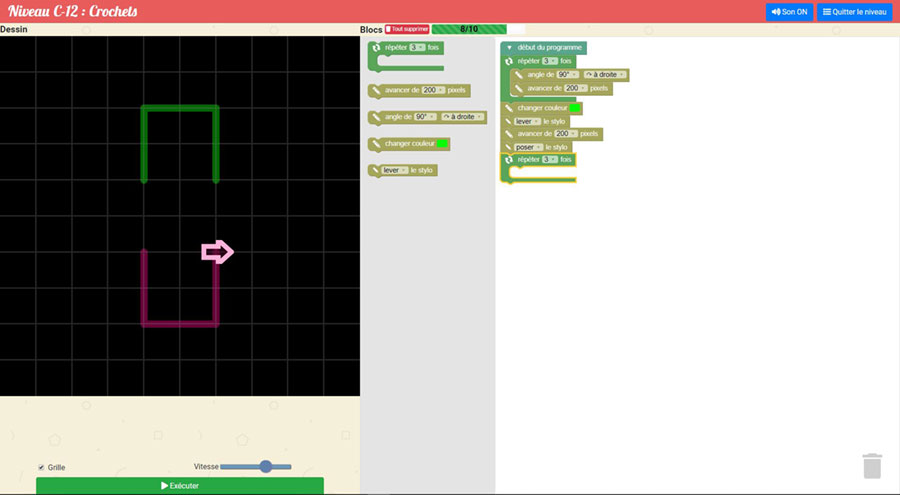Click Quitter le niveau menu button

pos(854,12)
